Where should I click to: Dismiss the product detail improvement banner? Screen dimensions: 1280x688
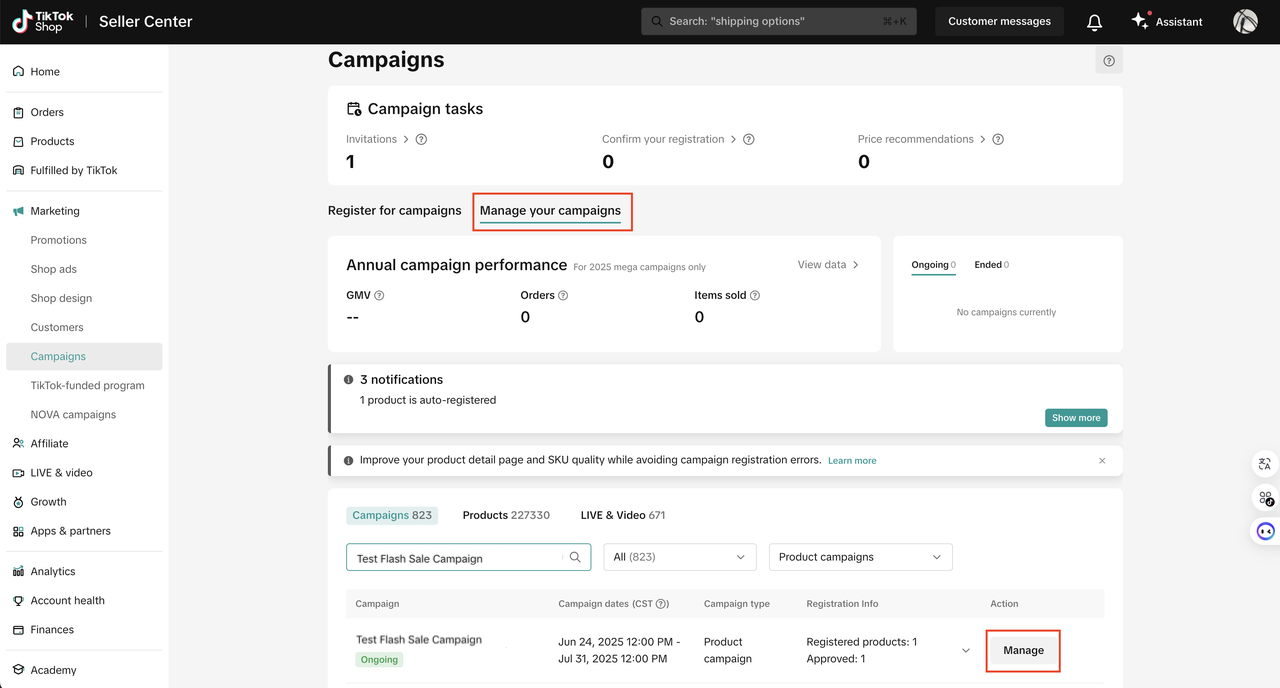coord(1102,461)
